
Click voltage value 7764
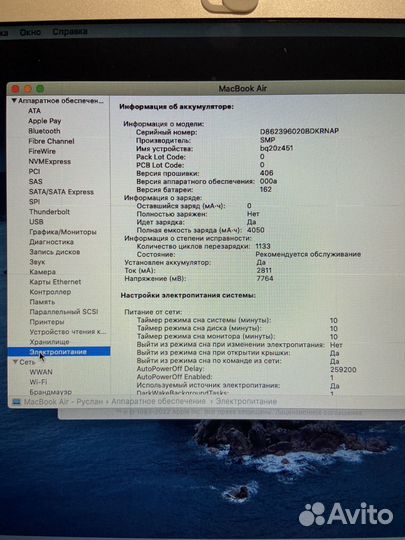pyautogui.click(x=265, y=278)
